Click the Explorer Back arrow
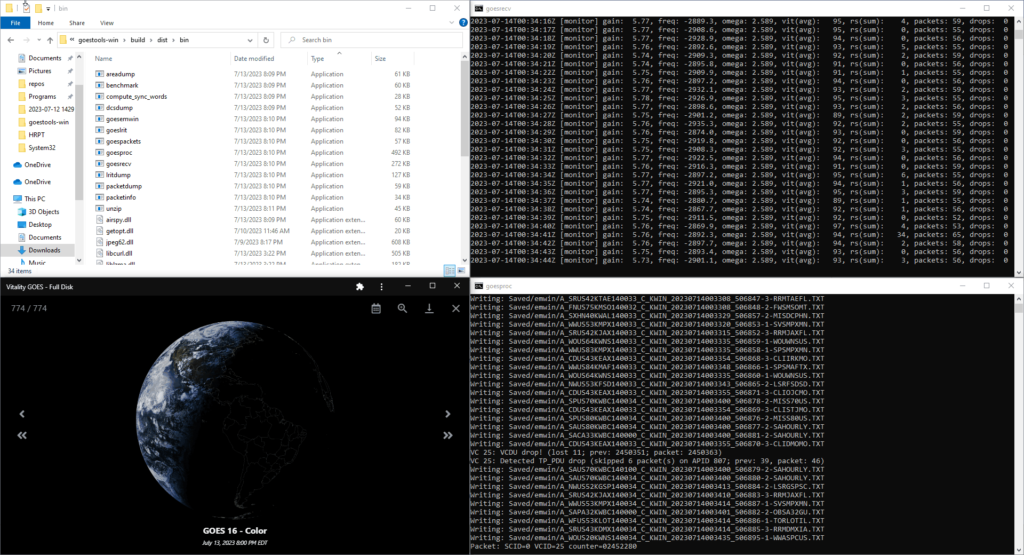The width and height of the screenshot is (1024, 555). pyautogui.click(x=10, y=40)
